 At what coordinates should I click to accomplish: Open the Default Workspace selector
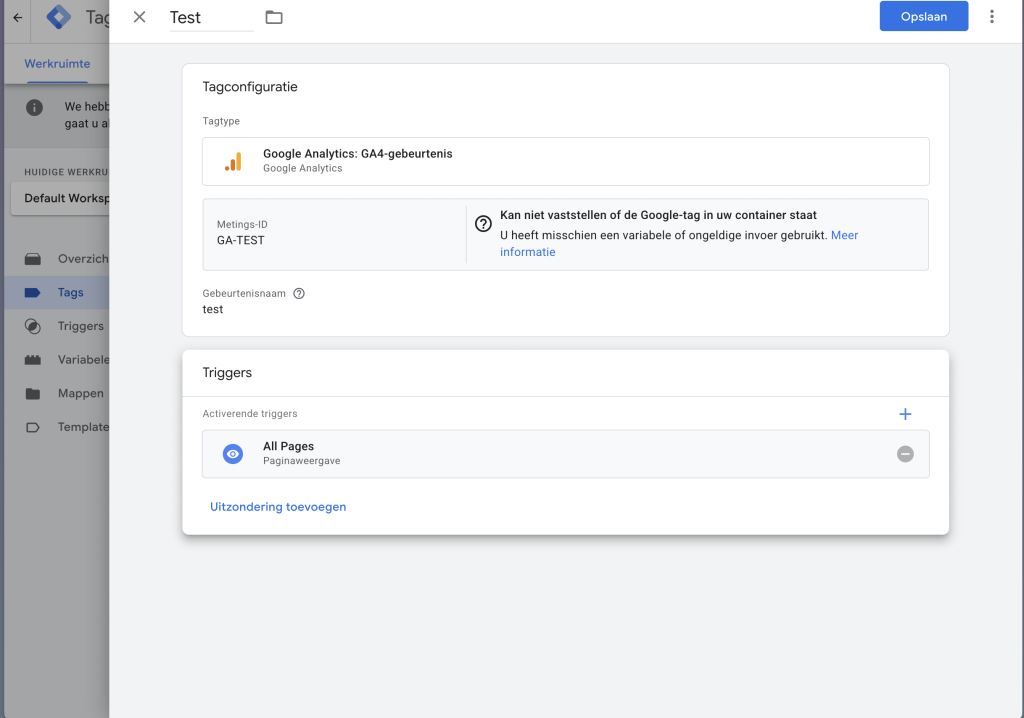click(x=60, y=198)
